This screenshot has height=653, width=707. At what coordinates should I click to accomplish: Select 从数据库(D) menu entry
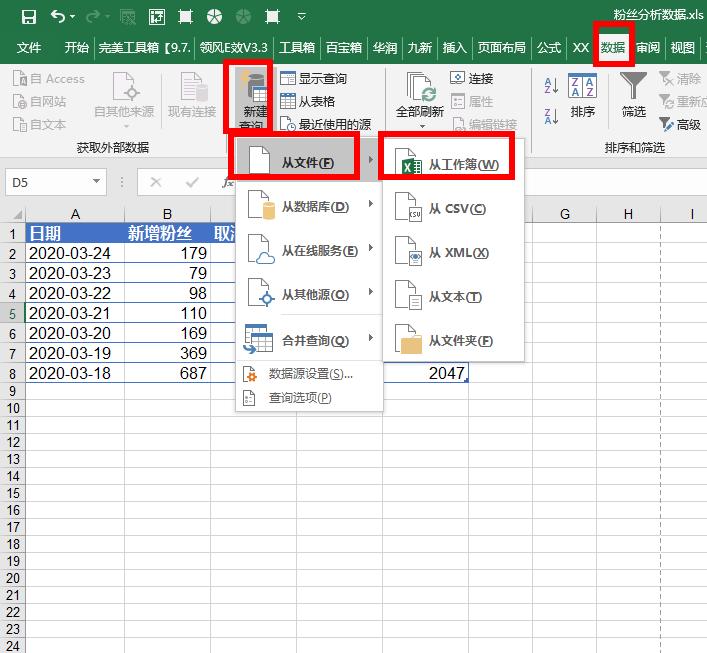coord(307,206)
